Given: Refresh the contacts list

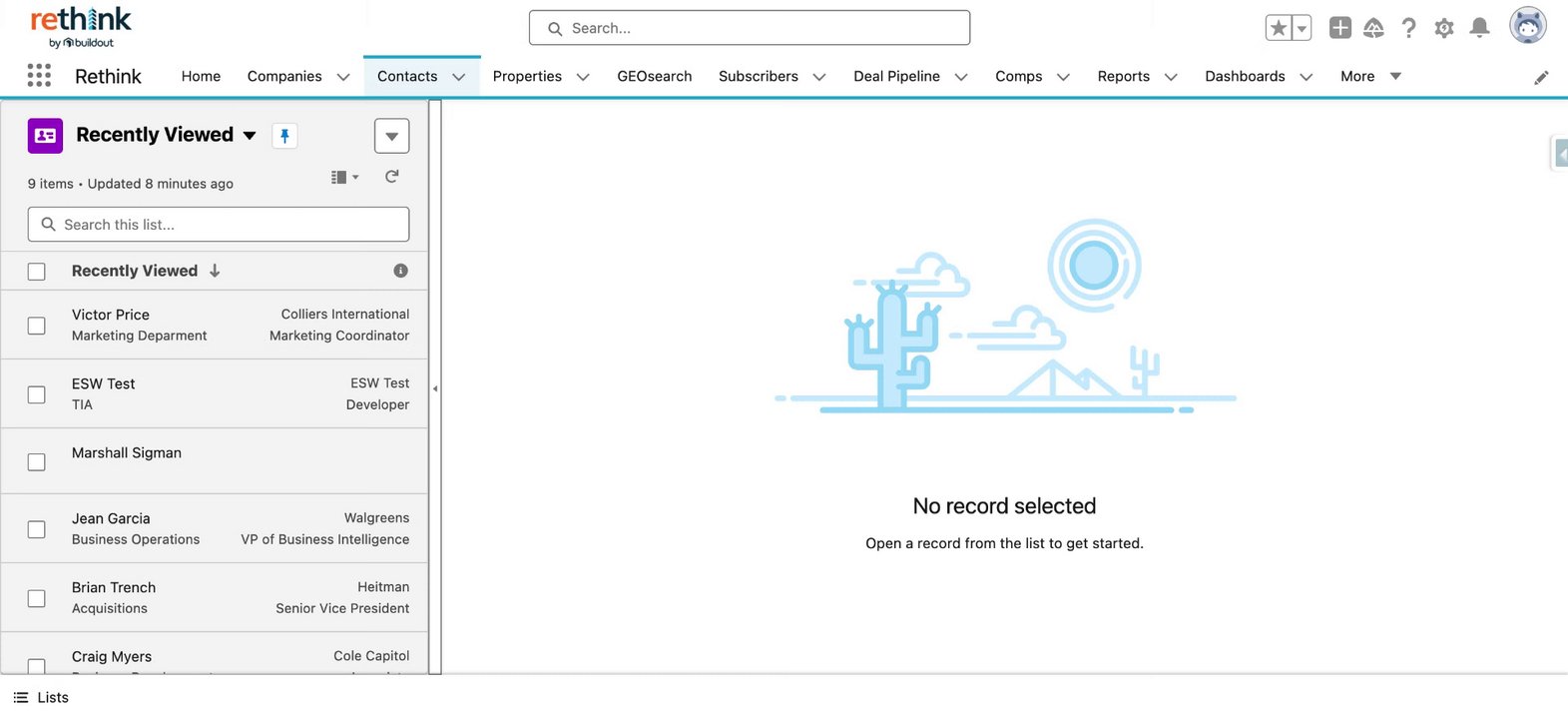Looking at the screenshot, I should (x=392, y=177).
